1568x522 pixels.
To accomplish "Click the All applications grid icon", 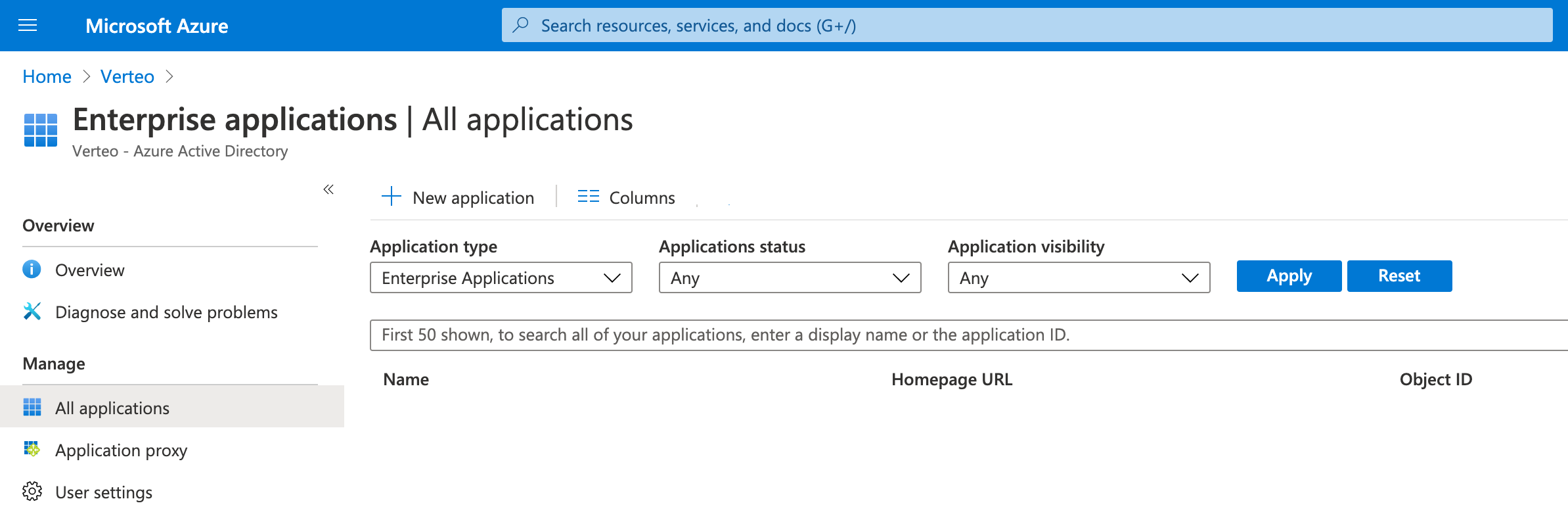I will tap(32, 408).
